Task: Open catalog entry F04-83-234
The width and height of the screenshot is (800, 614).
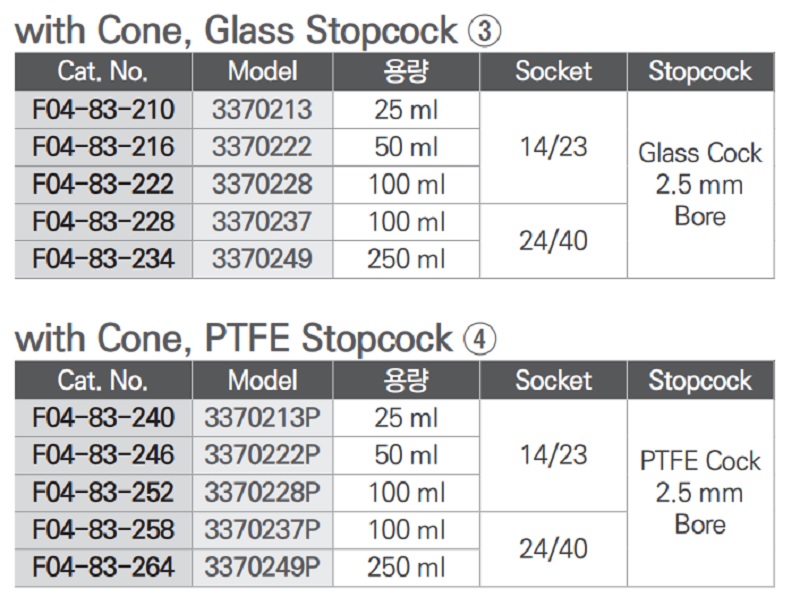Action: pyautogui.click(x=103, y=259)
